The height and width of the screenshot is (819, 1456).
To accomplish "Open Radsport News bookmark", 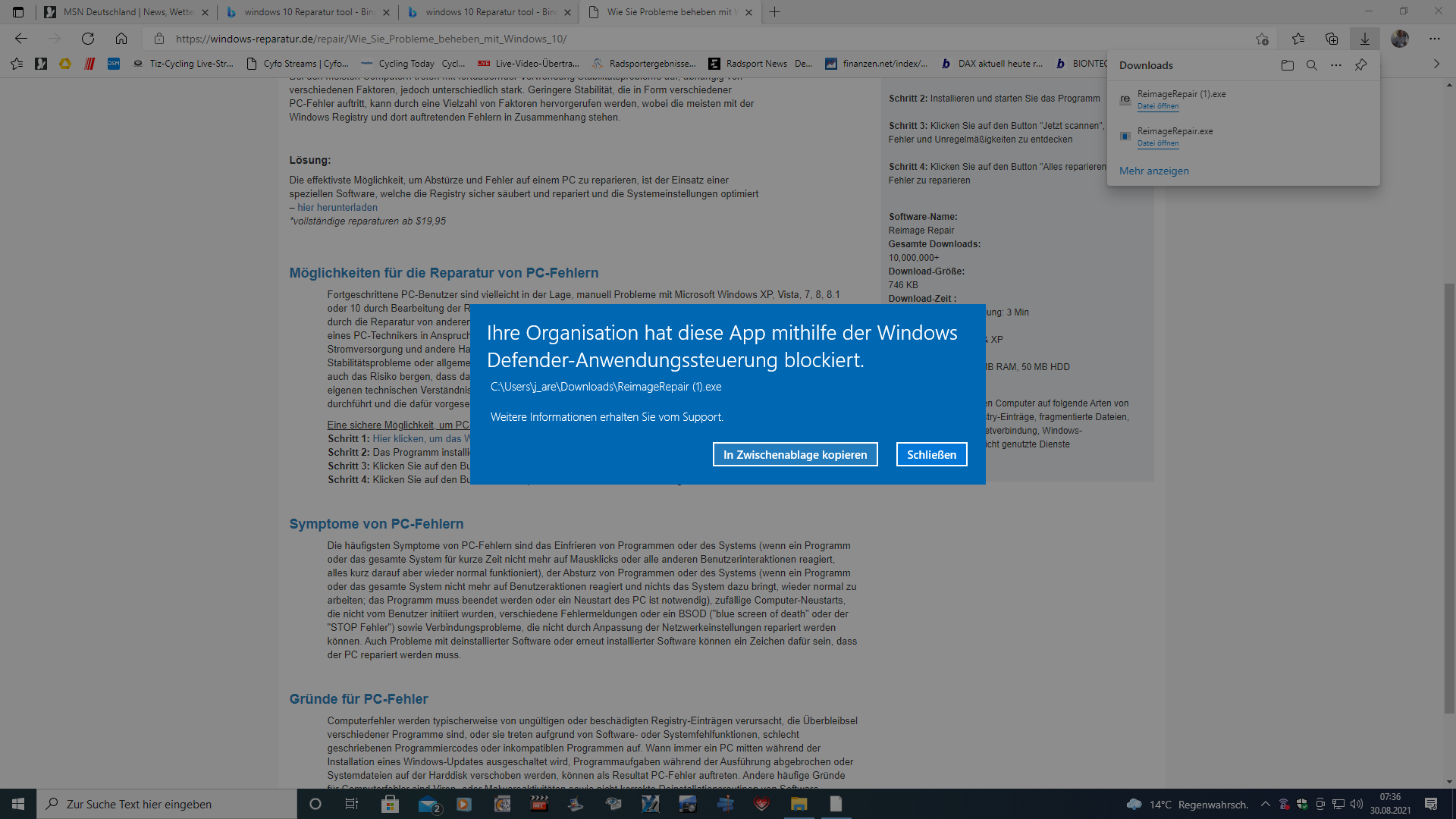I will coord(760,64).
